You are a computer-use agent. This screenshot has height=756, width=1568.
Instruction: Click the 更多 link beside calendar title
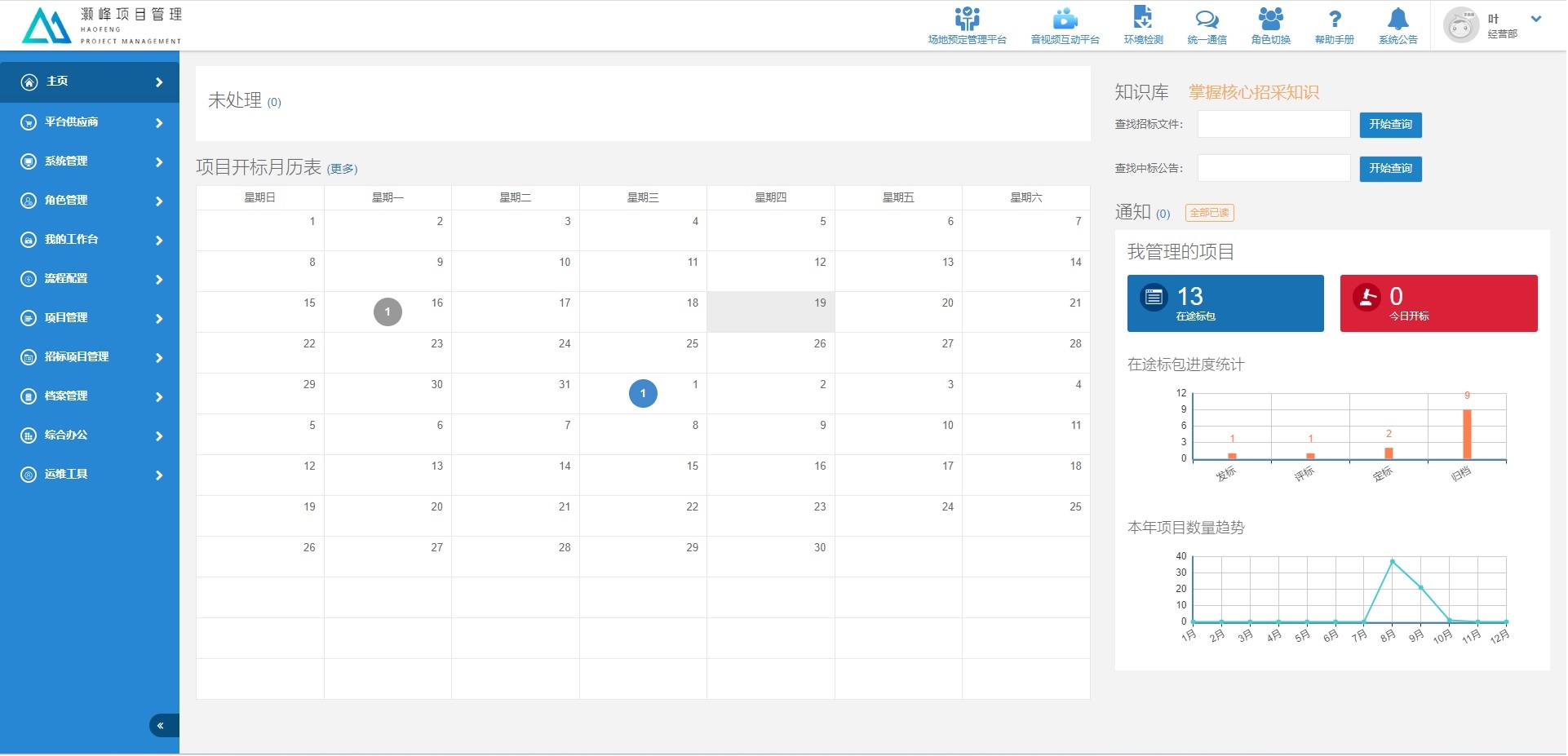click(342, 169)
